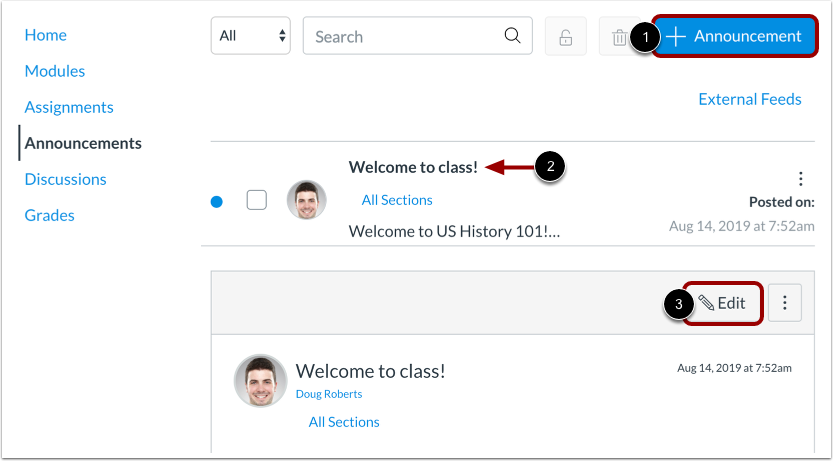Open the All filter dropdown
Viewport: 833px width, 461px height.
point(251,36)
